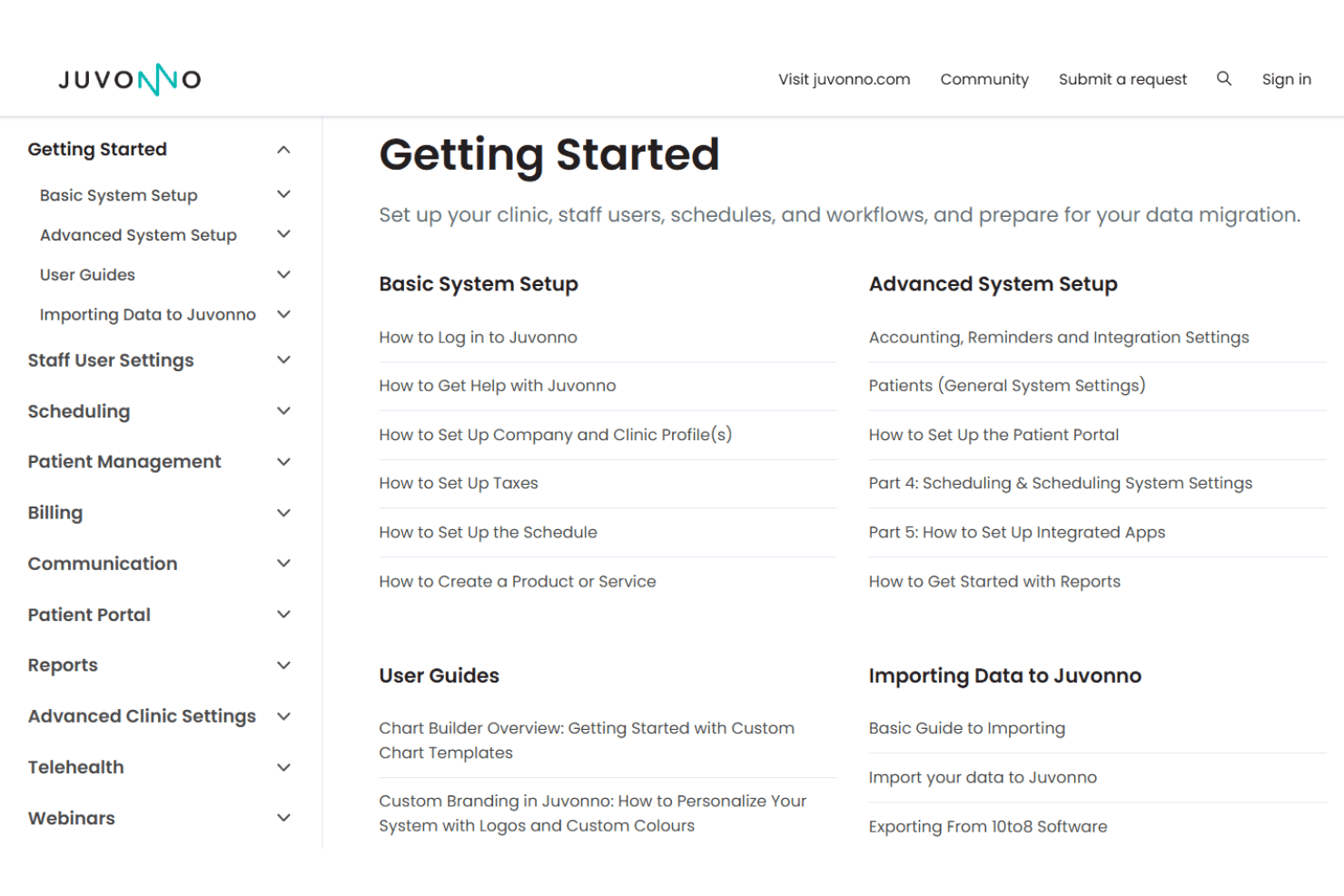
Task: Open How to Set Up the Patient Portal
Action: coord(993,435)
